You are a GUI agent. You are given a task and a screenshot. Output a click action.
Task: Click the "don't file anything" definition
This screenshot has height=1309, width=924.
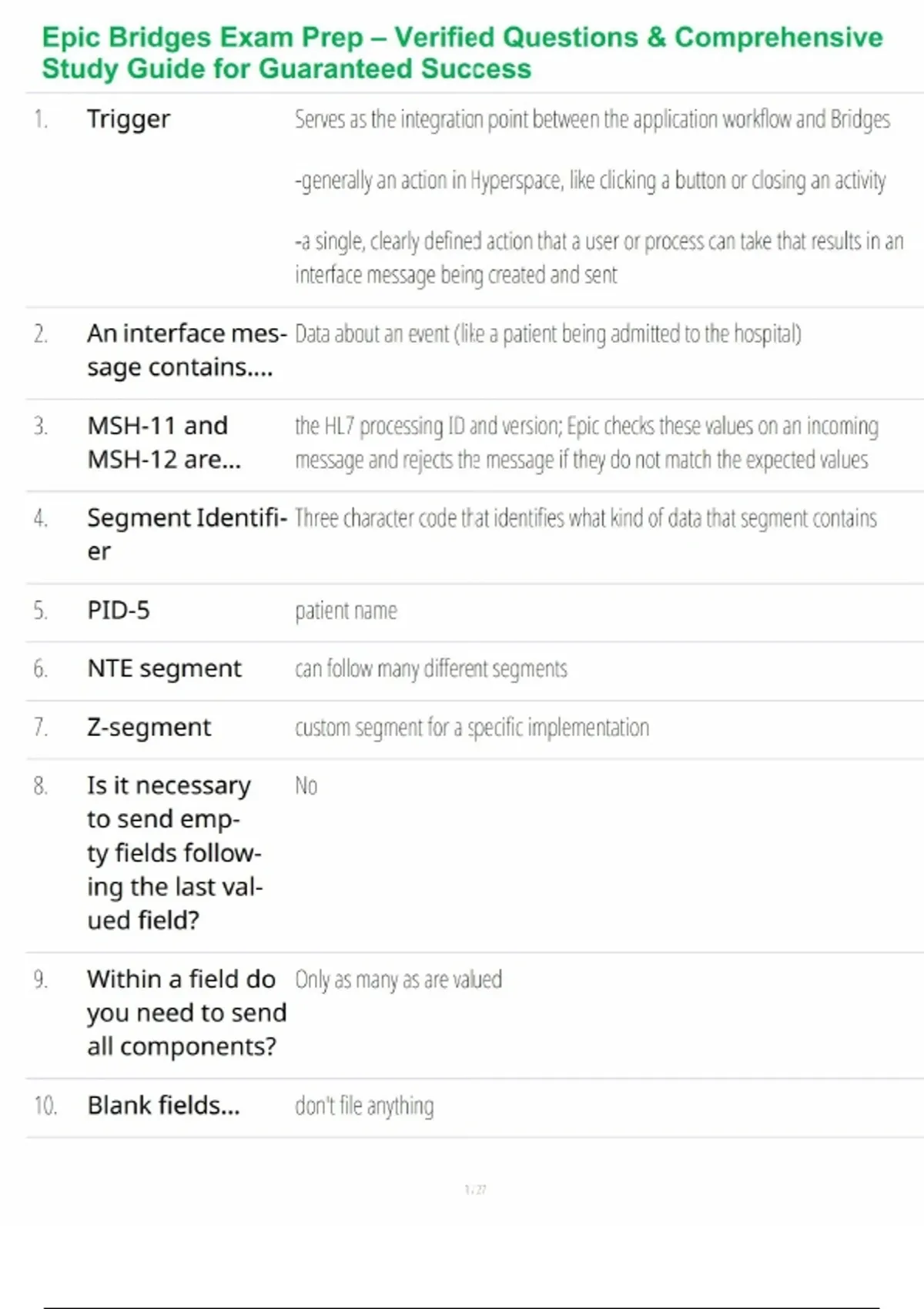pos(364,1106)
